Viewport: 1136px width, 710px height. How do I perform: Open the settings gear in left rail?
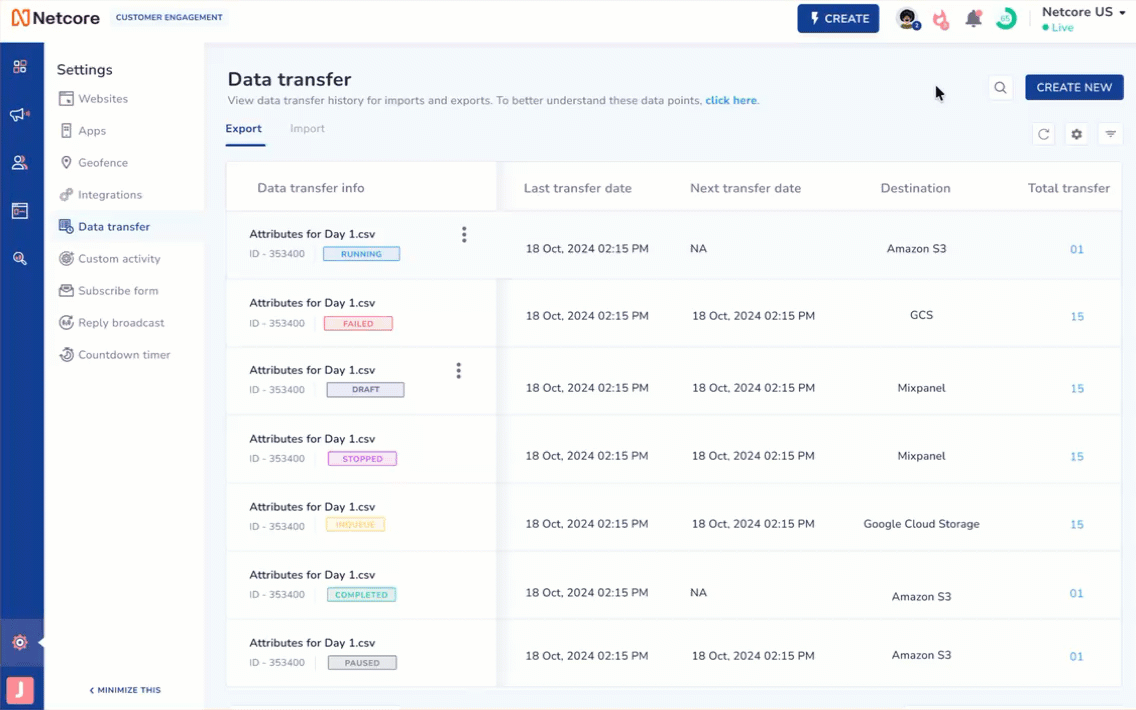pyautogui.click(x=20, y=643)
